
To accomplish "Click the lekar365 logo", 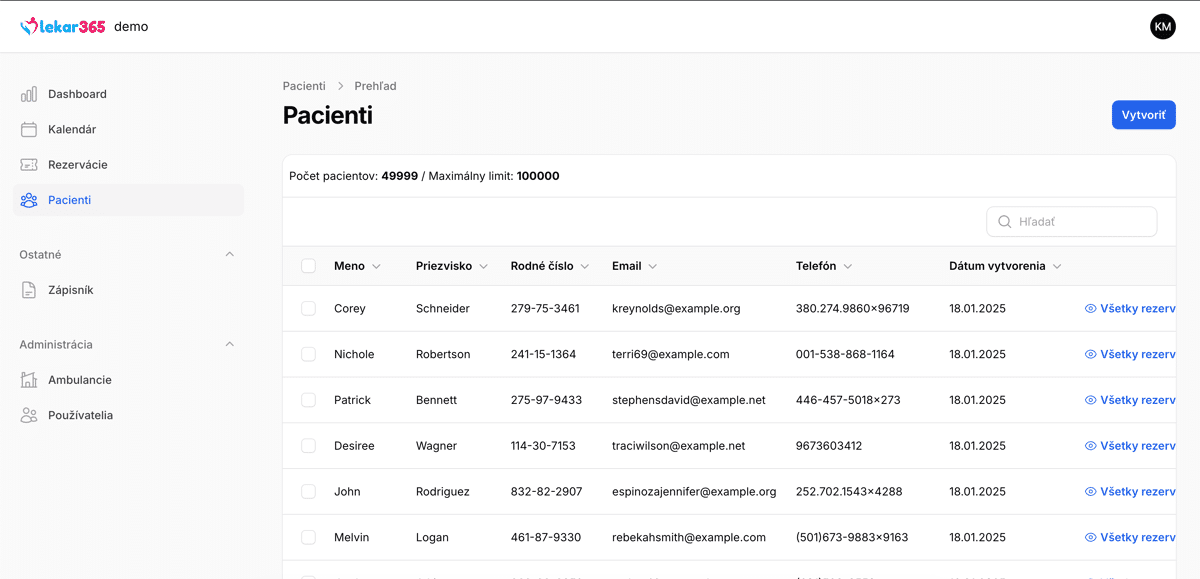I will pyautogui.click(x=63, y=27).
